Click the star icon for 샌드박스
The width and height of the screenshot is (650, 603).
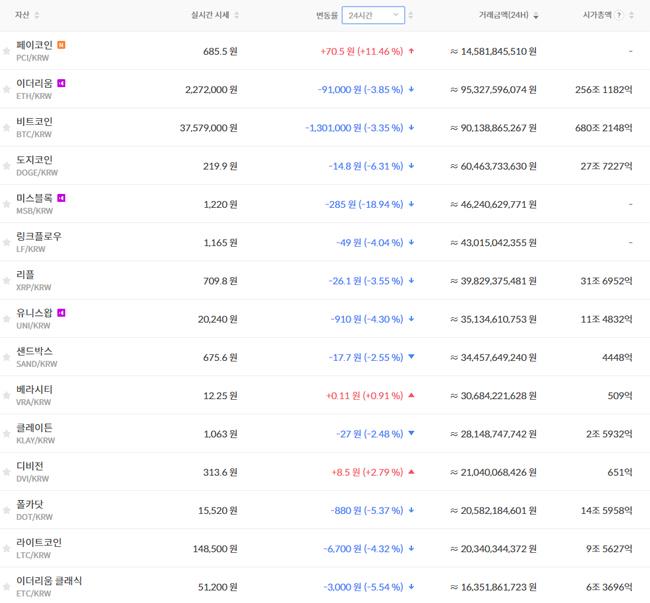click(x=7, y=357)
